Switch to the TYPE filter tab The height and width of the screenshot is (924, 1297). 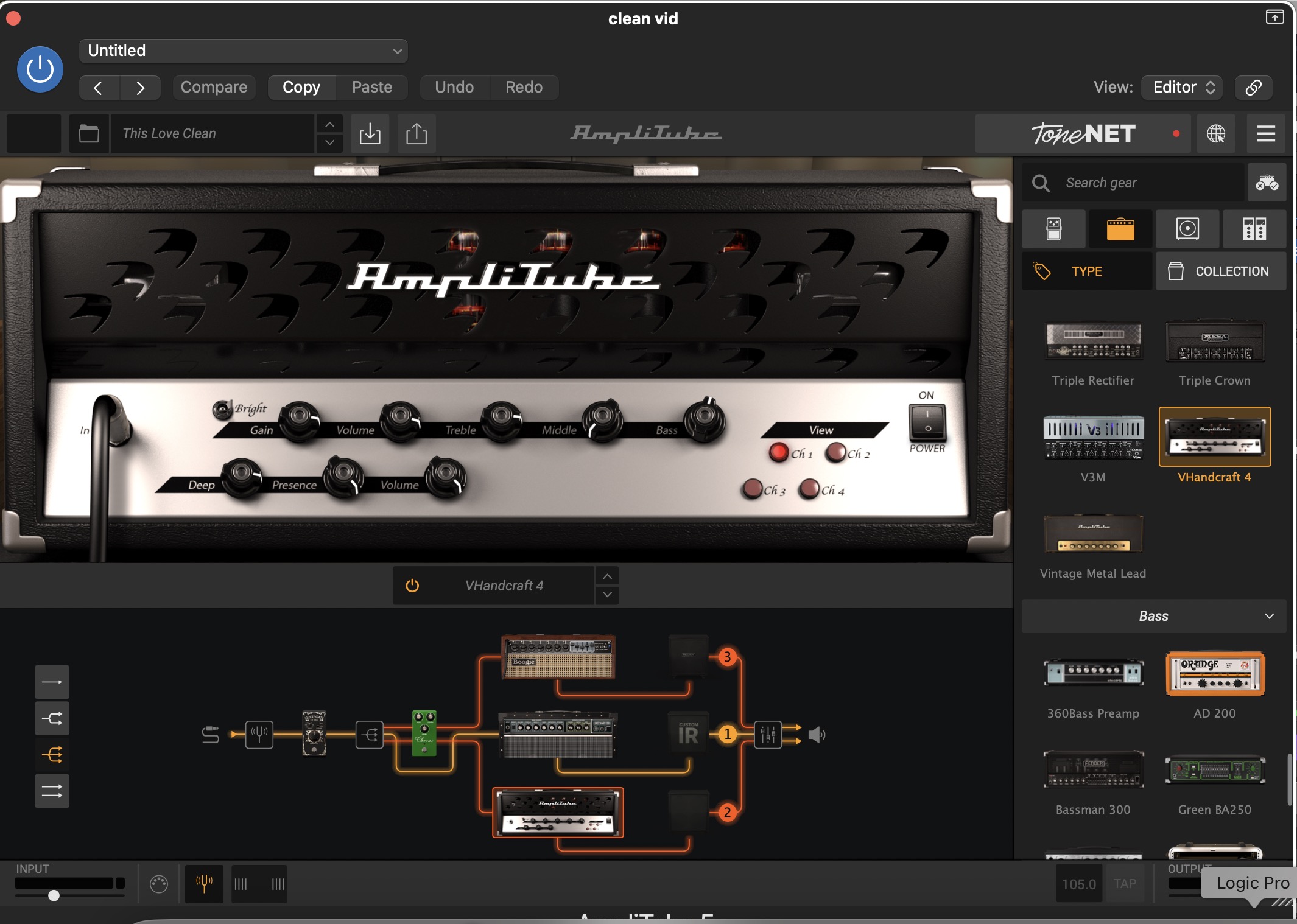1087,271
